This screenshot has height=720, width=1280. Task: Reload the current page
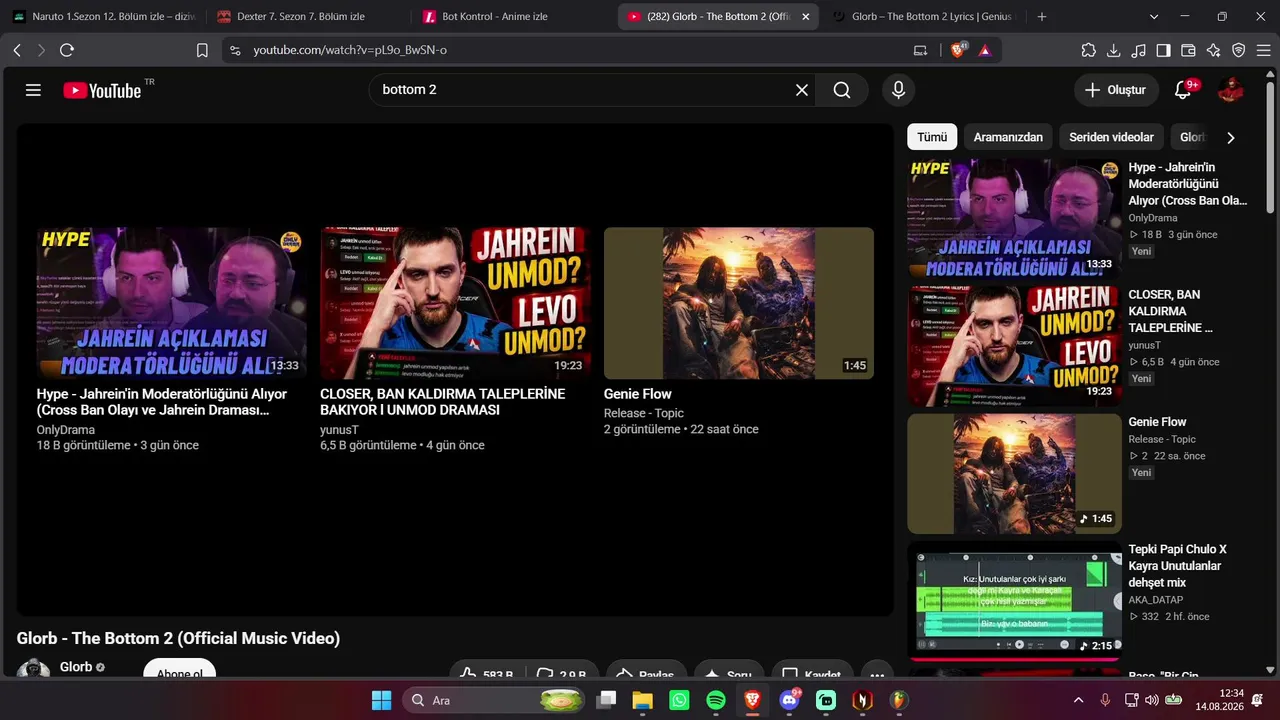click(x=67, y=50)
